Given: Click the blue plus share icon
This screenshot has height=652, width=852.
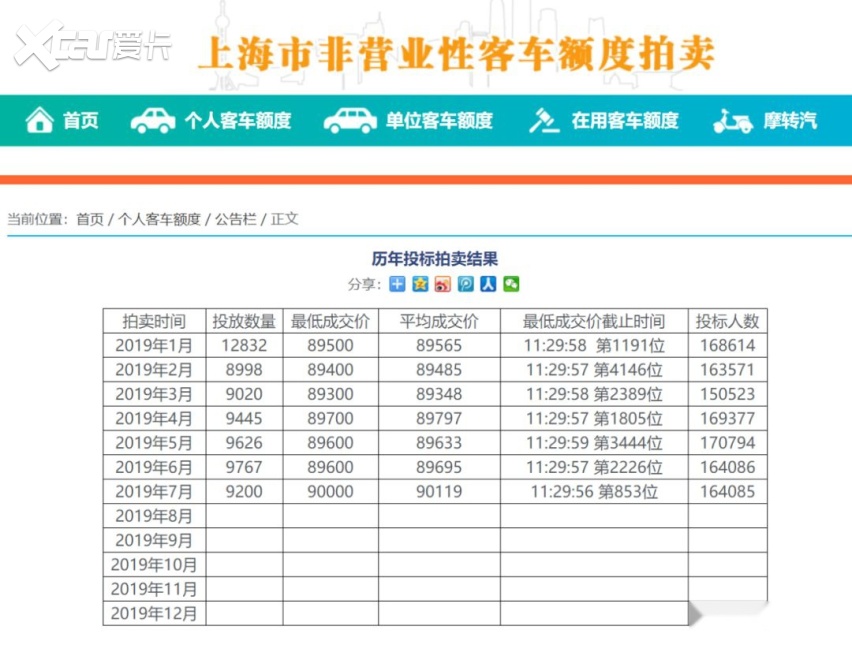Looking at the screenshot, I should coord(398,284).
